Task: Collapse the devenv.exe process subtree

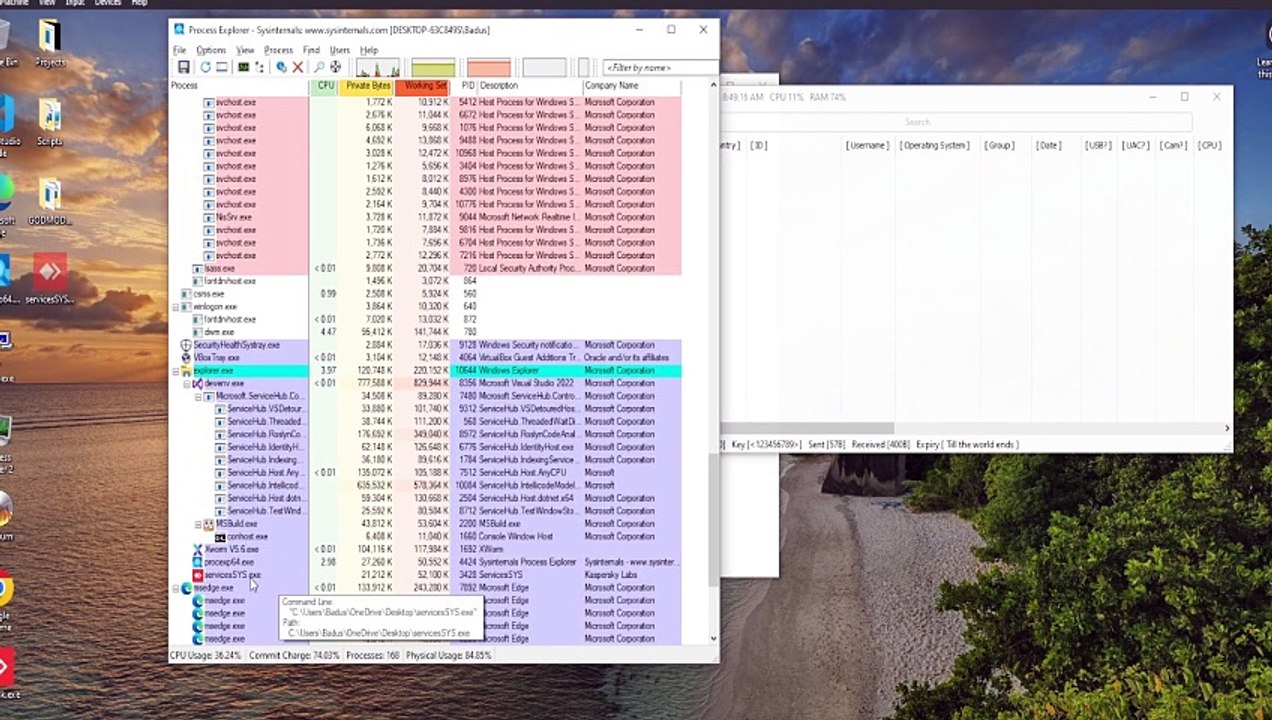Action: tap(187, 383)
